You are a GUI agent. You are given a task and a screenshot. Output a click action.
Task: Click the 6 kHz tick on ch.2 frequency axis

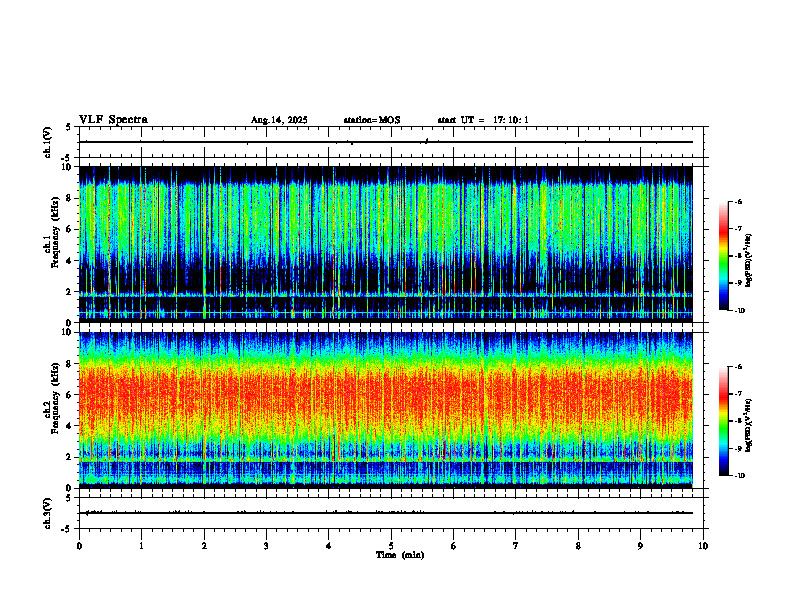coord(70,395)
